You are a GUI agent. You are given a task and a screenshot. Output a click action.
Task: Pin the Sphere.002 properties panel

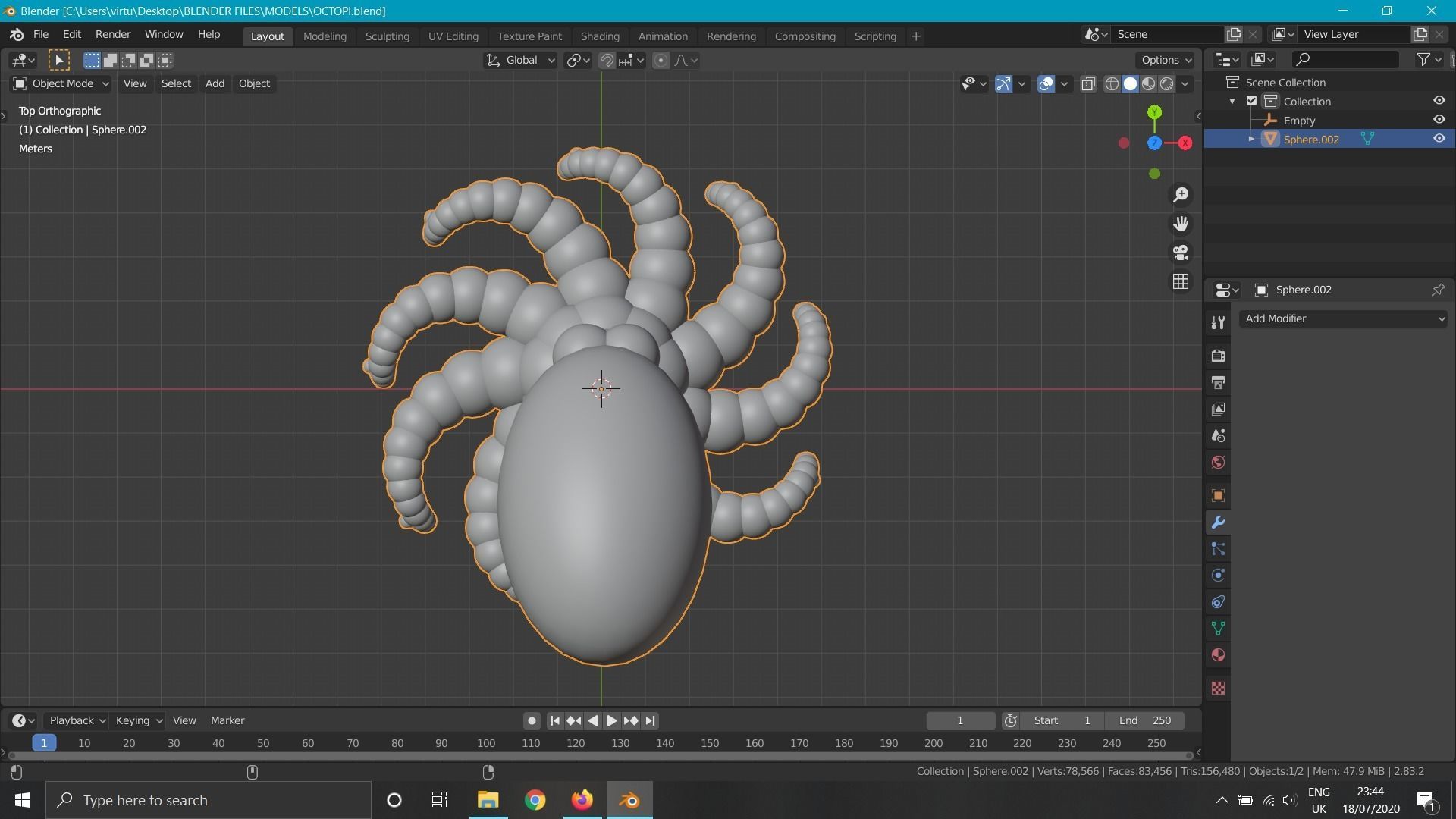(1438, 290)
